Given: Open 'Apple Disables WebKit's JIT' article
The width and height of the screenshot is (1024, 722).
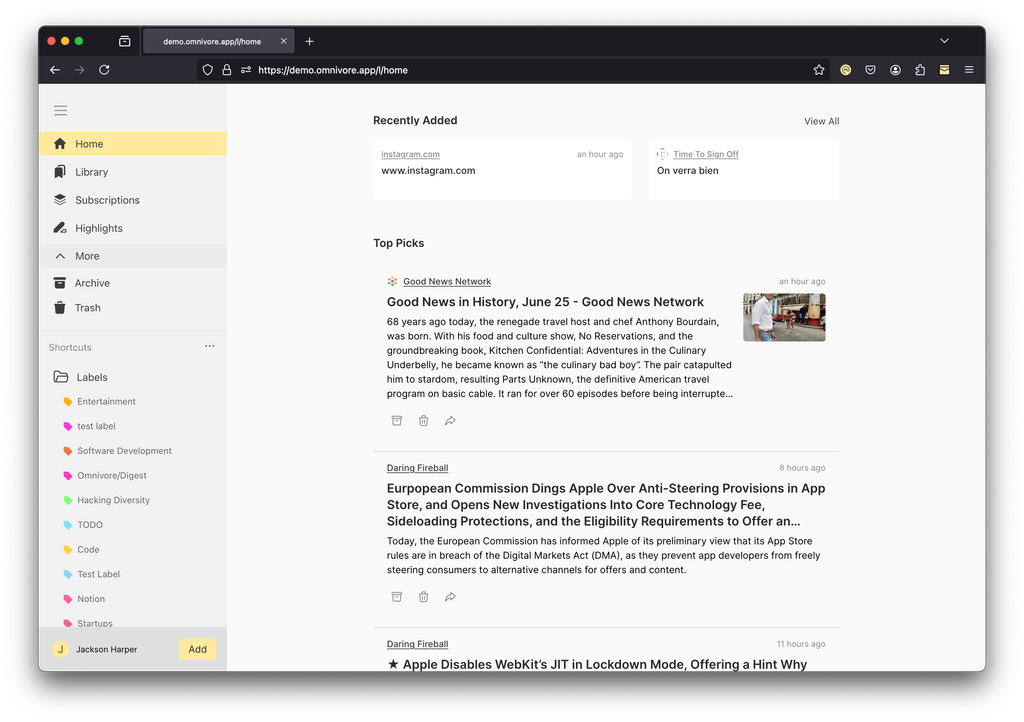Looking at the screenshot, I should pyautogui.click(x=597, y=664).
